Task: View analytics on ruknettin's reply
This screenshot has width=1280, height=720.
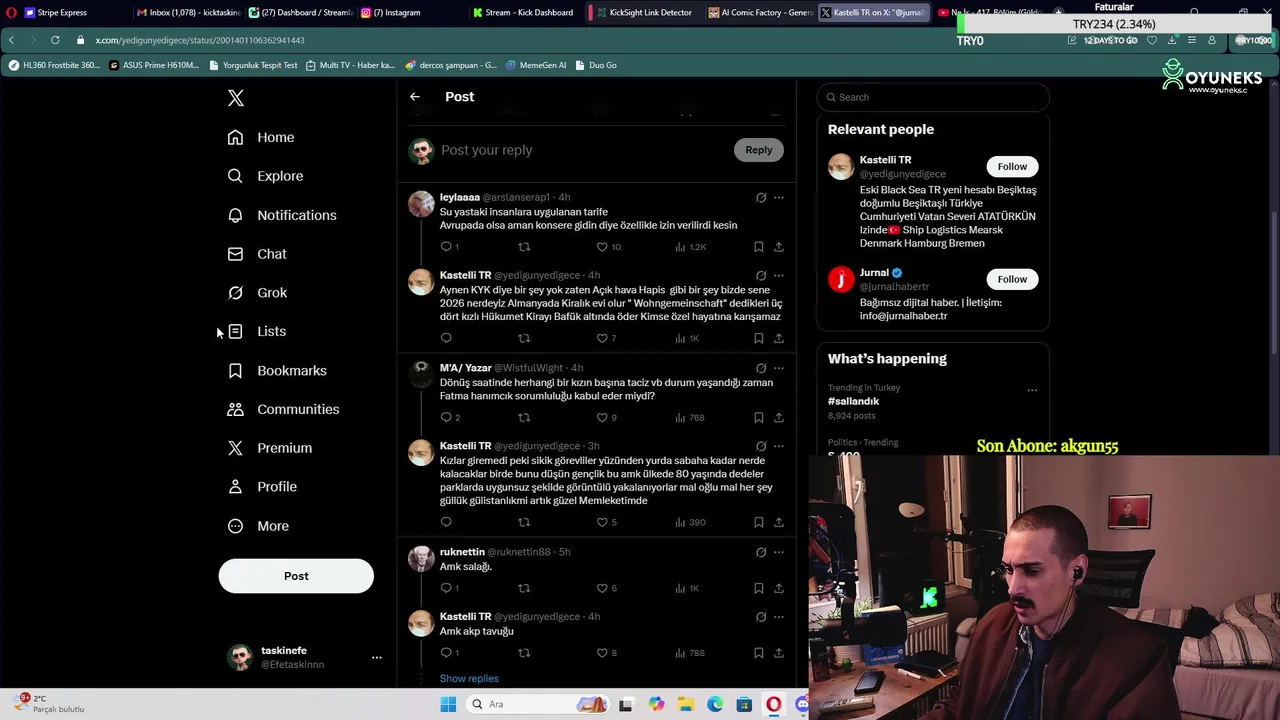Action: 688,588
